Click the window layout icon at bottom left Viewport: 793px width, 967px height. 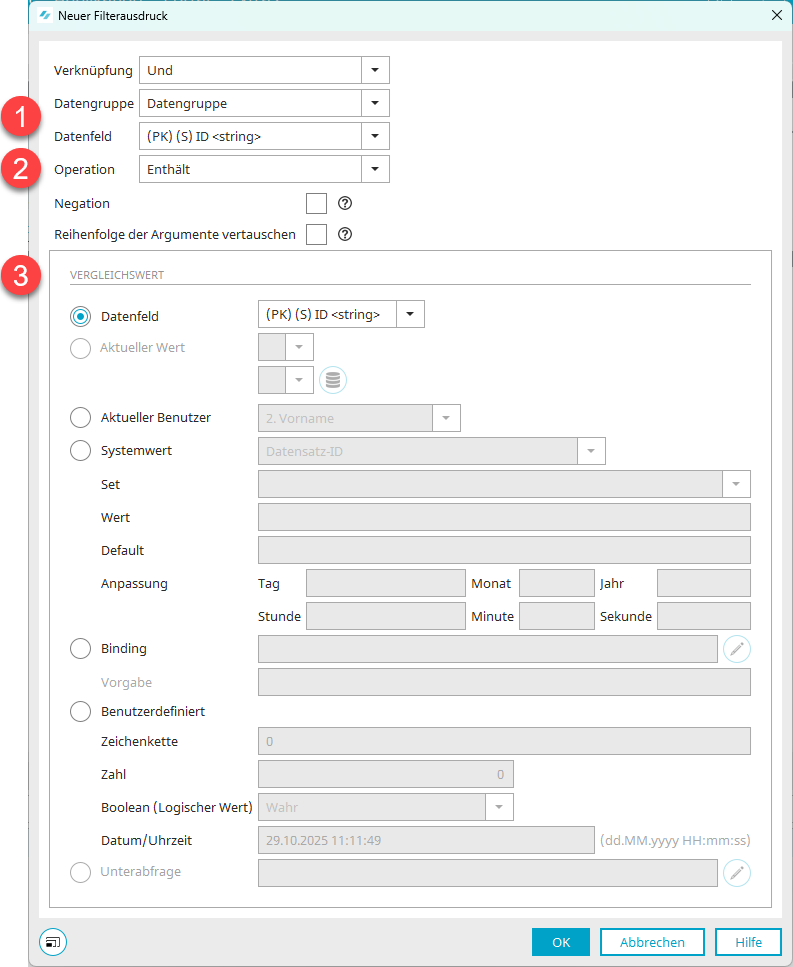[52, 942]
